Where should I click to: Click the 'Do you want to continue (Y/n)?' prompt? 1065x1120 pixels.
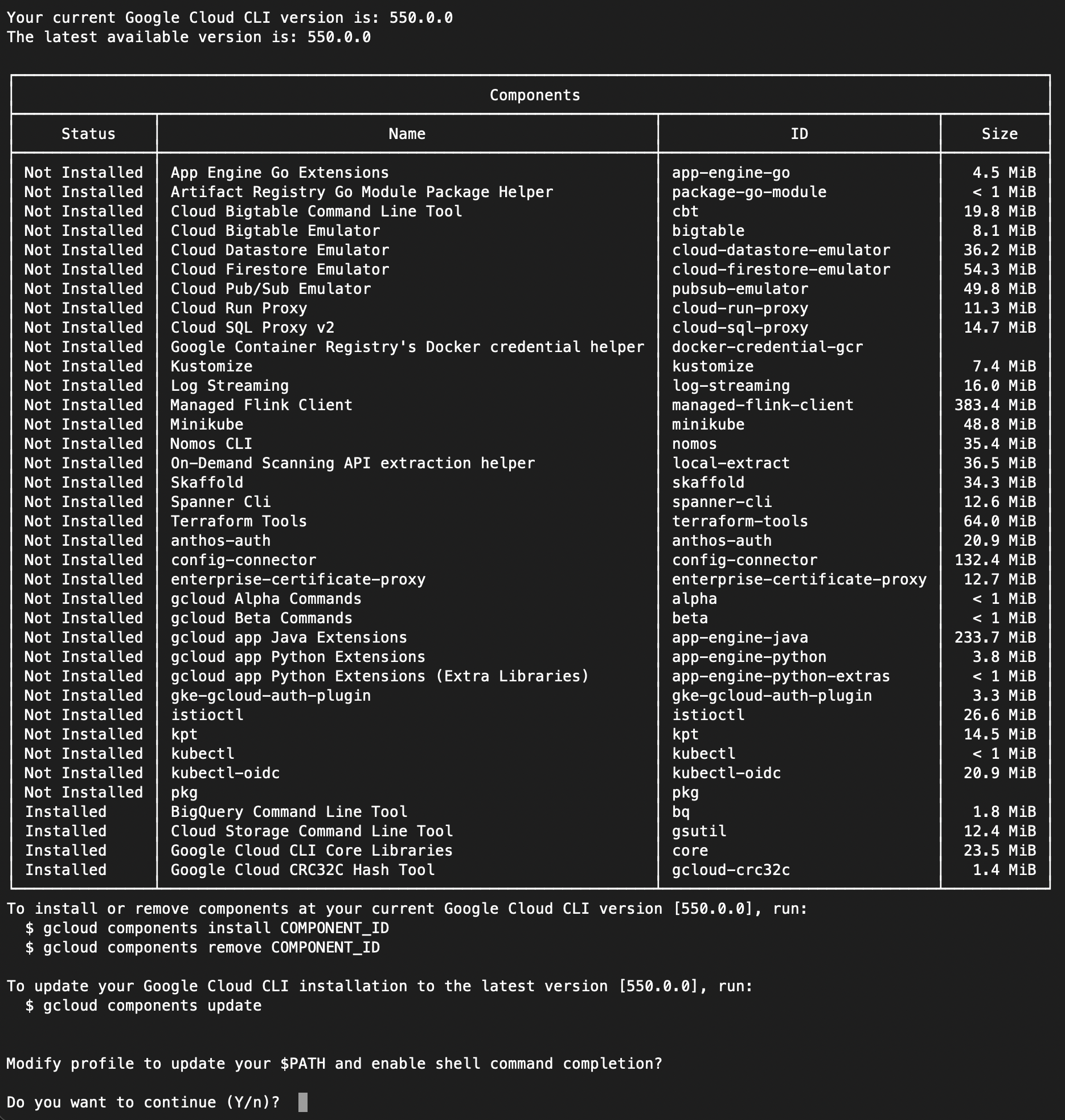[143, 1102]
